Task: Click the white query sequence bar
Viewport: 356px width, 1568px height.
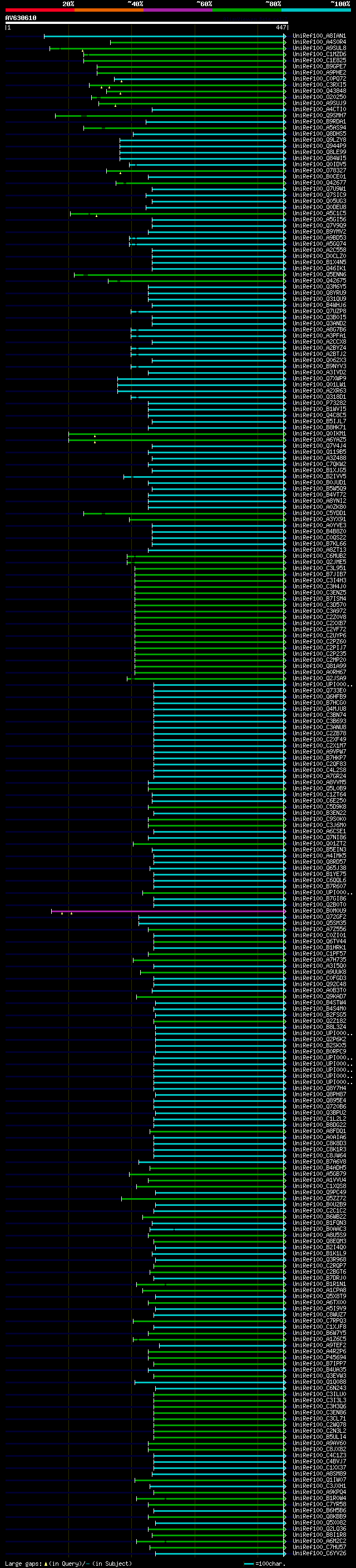Action: [146, 22]
